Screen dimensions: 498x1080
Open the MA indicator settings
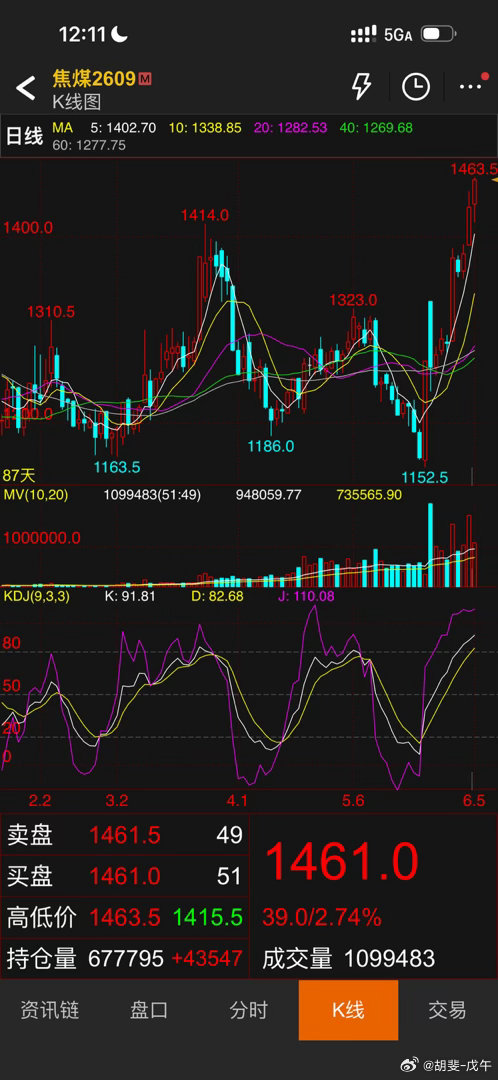[63, 127]
